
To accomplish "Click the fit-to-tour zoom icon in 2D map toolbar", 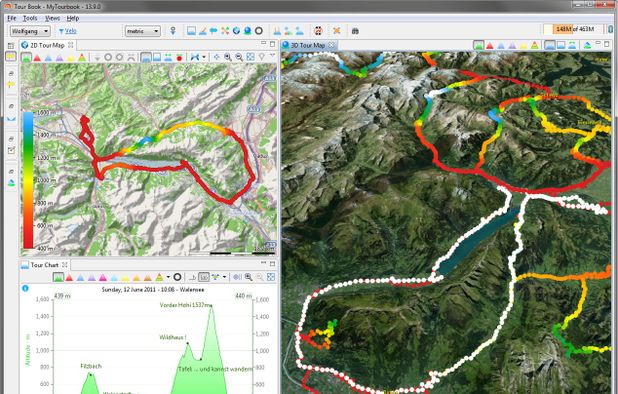I will 250,58.
